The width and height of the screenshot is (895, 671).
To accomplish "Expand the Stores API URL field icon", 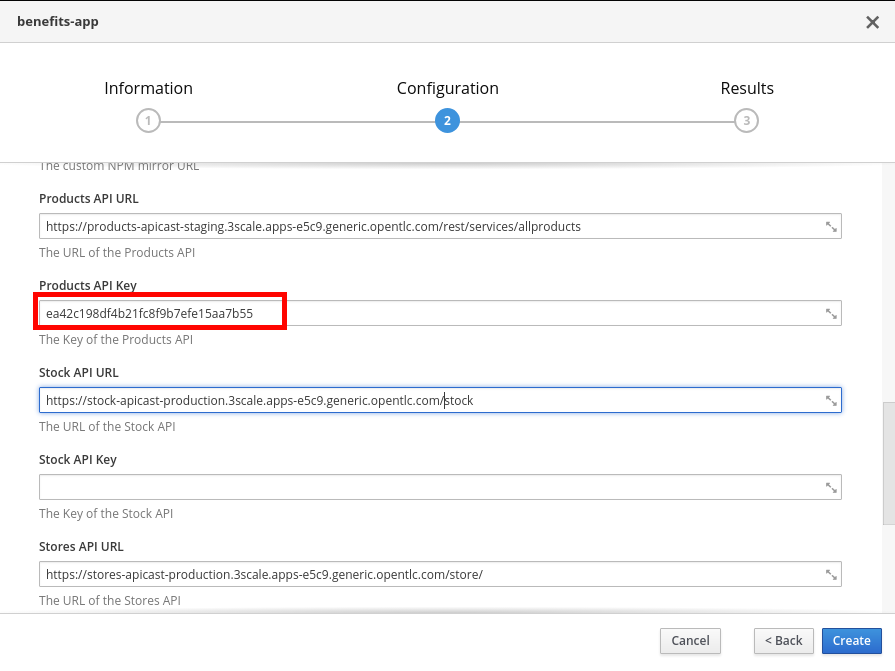I will click(x=830, y=575).
